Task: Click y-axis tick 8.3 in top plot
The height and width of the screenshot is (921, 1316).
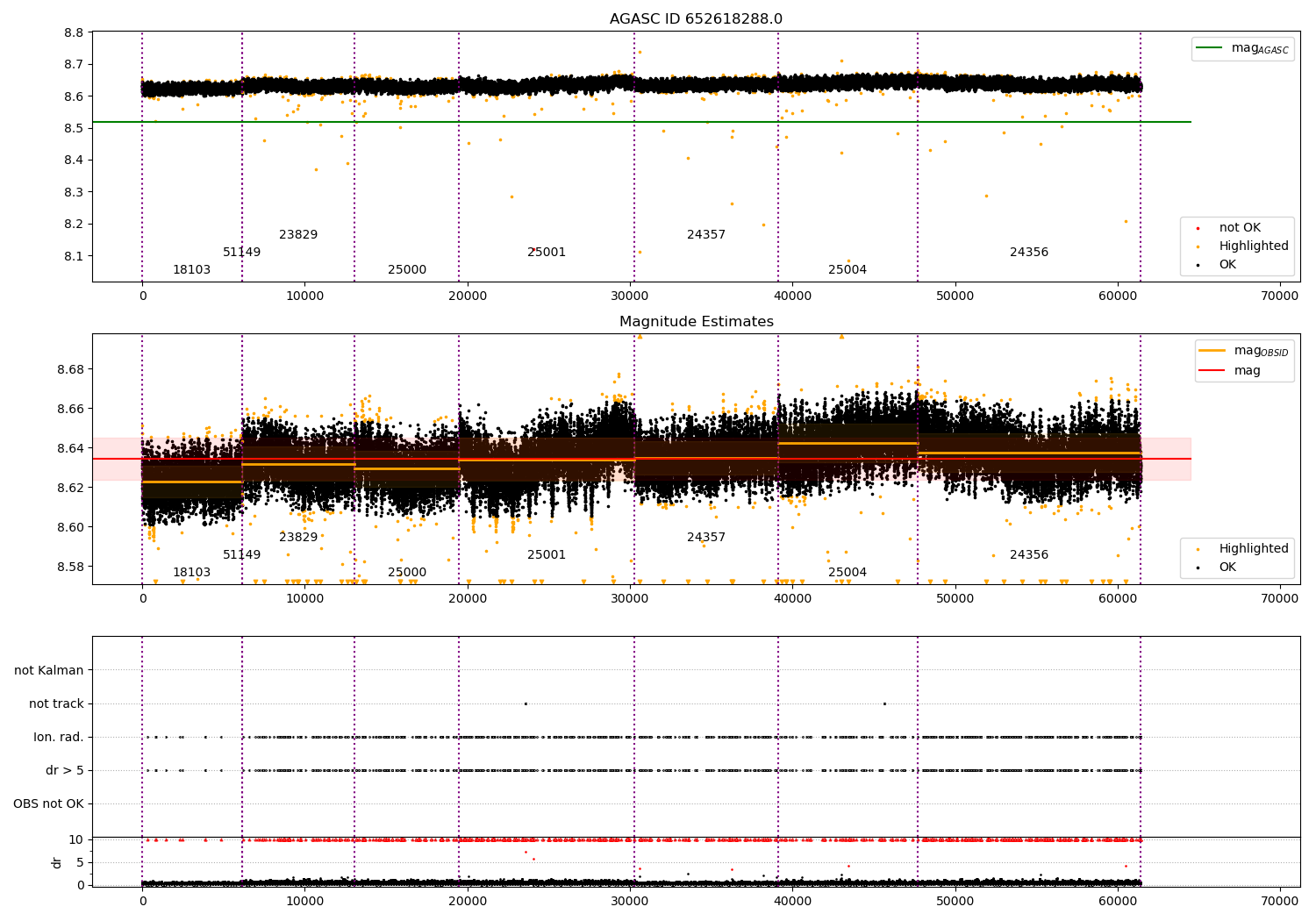Action: [x=75, y=192]
